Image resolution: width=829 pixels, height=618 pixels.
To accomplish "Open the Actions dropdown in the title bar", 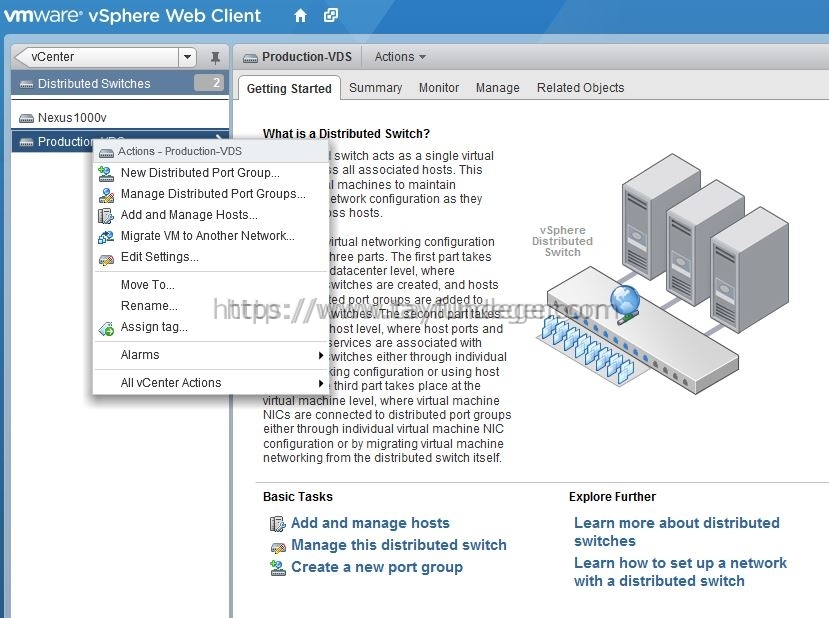I will pyautogui.click(x=400, y=57).
